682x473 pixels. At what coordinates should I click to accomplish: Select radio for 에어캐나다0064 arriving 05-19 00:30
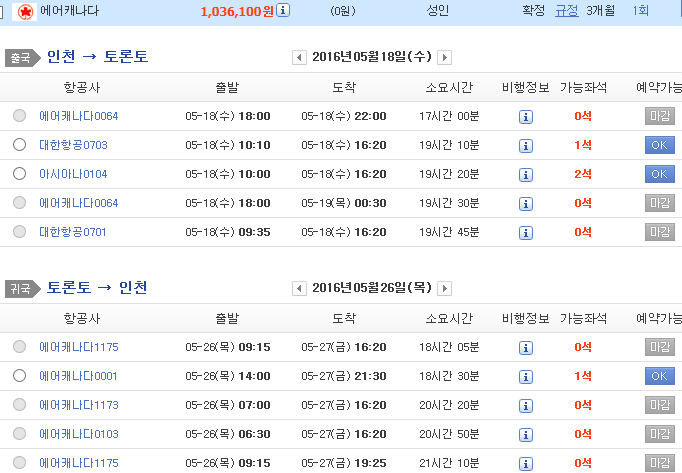20,202
